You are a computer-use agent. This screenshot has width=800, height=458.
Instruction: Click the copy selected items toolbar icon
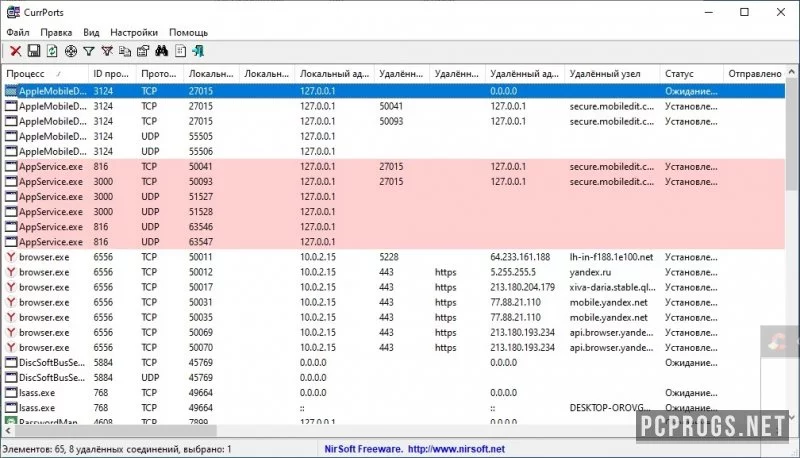[x=125, y=51]
